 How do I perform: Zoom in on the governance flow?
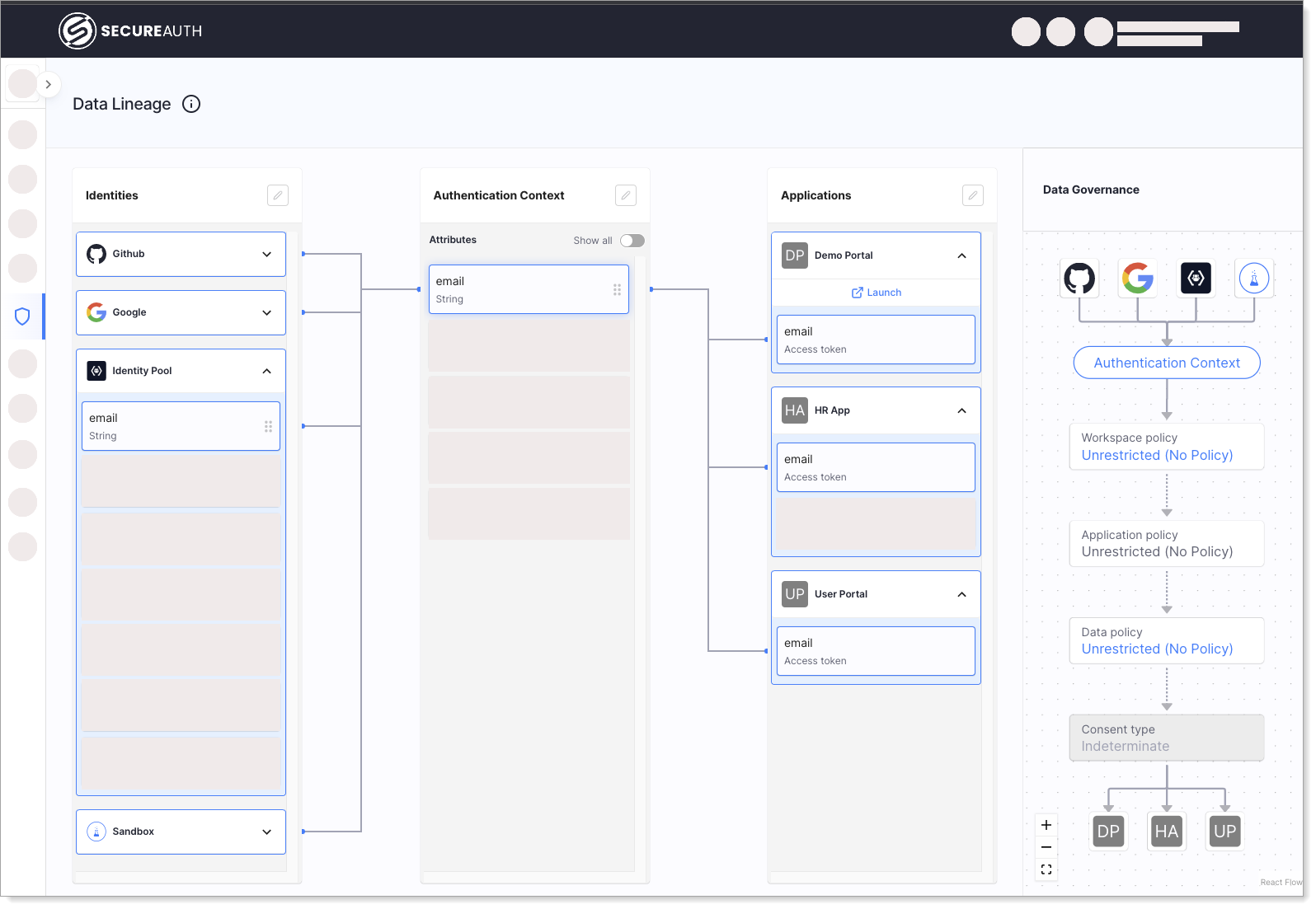tap(1046, 825)
